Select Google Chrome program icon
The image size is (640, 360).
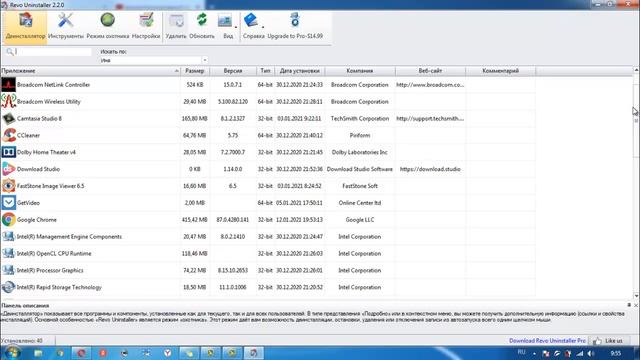8,220
